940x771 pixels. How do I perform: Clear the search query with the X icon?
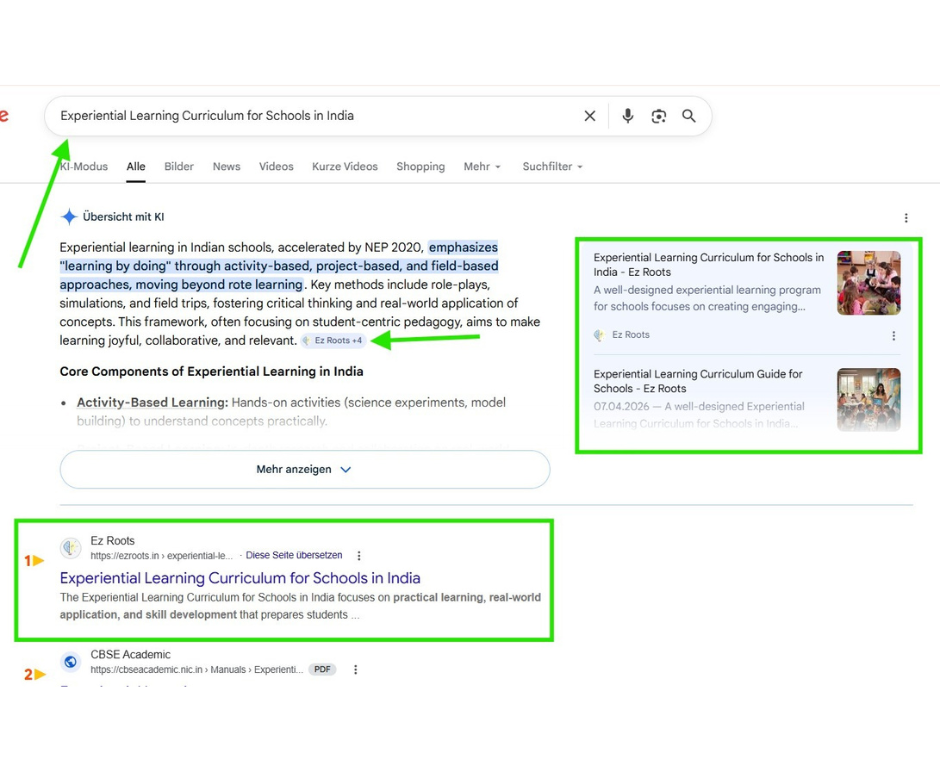click(590, 116)
